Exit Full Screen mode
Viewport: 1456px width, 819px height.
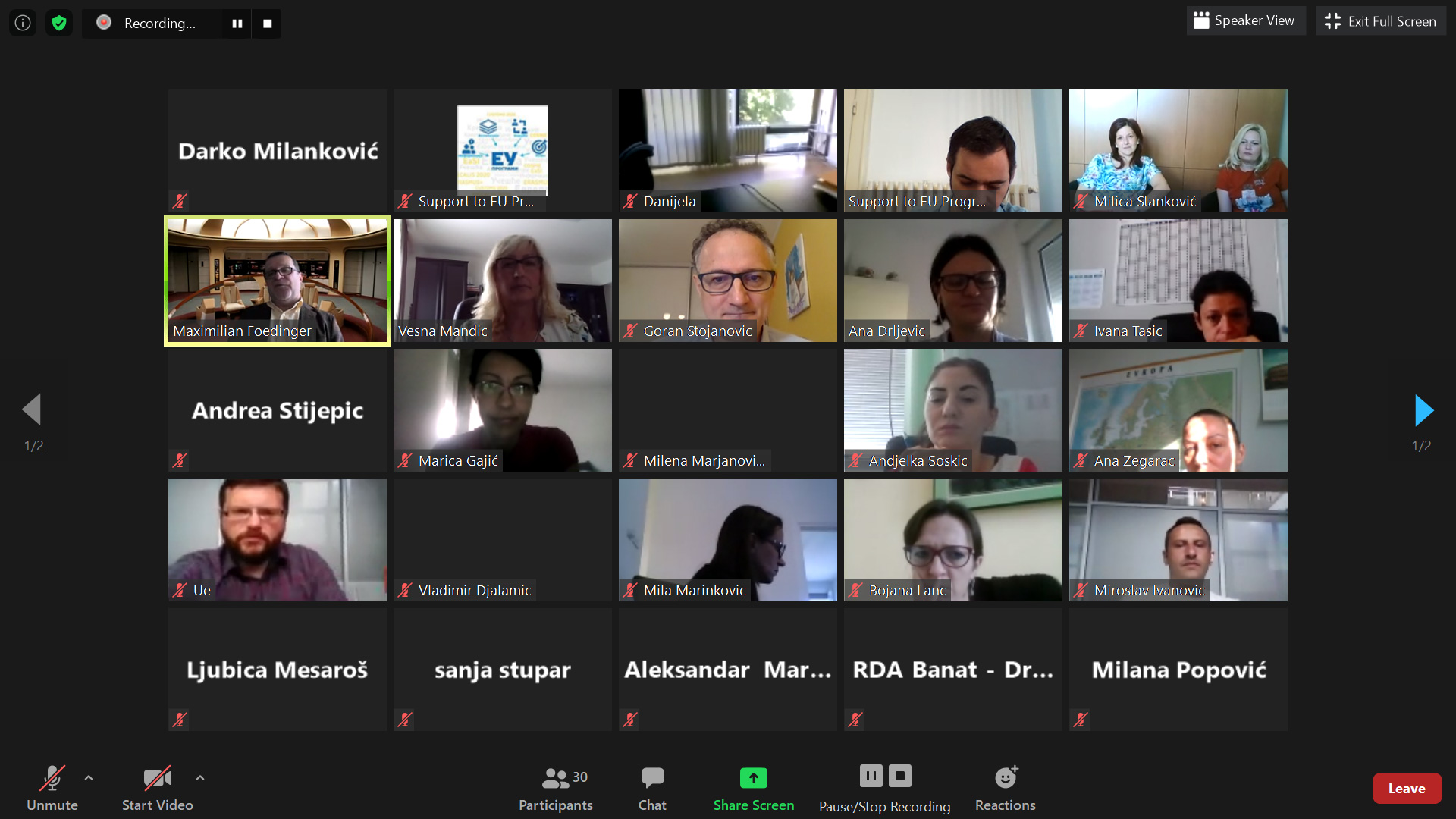point(1381,21)
